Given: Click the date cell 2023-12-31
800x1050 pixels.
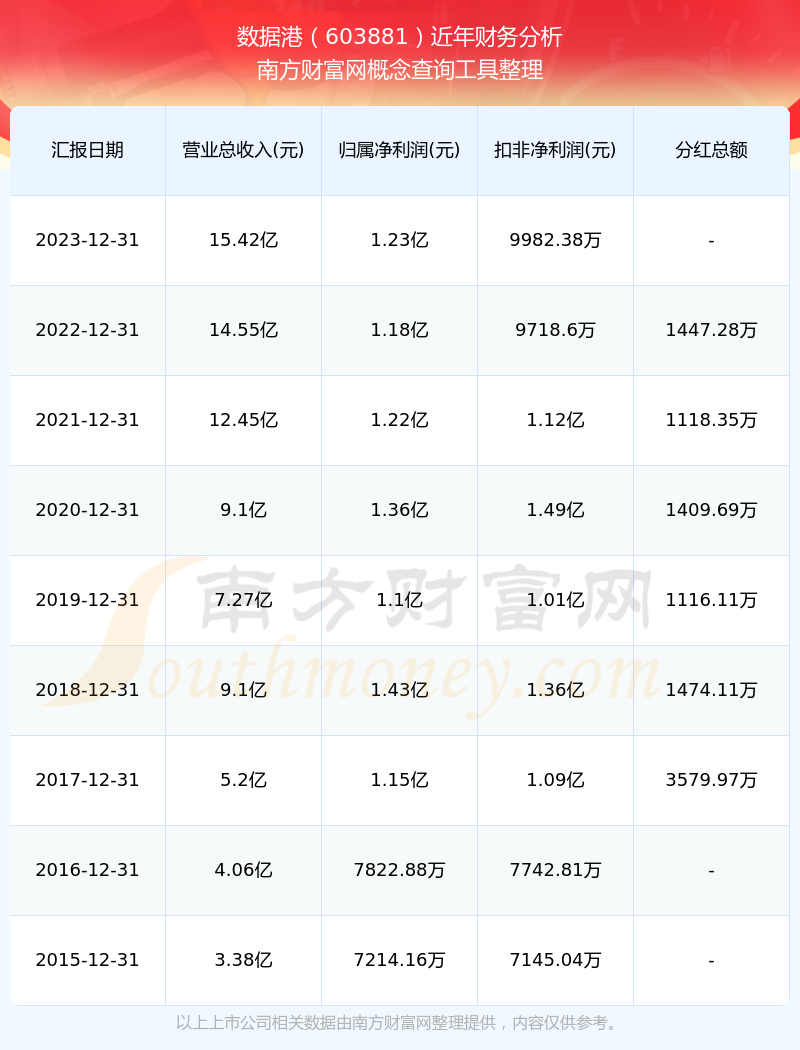Looking at the screenshot, I should (x=88, y=240).
